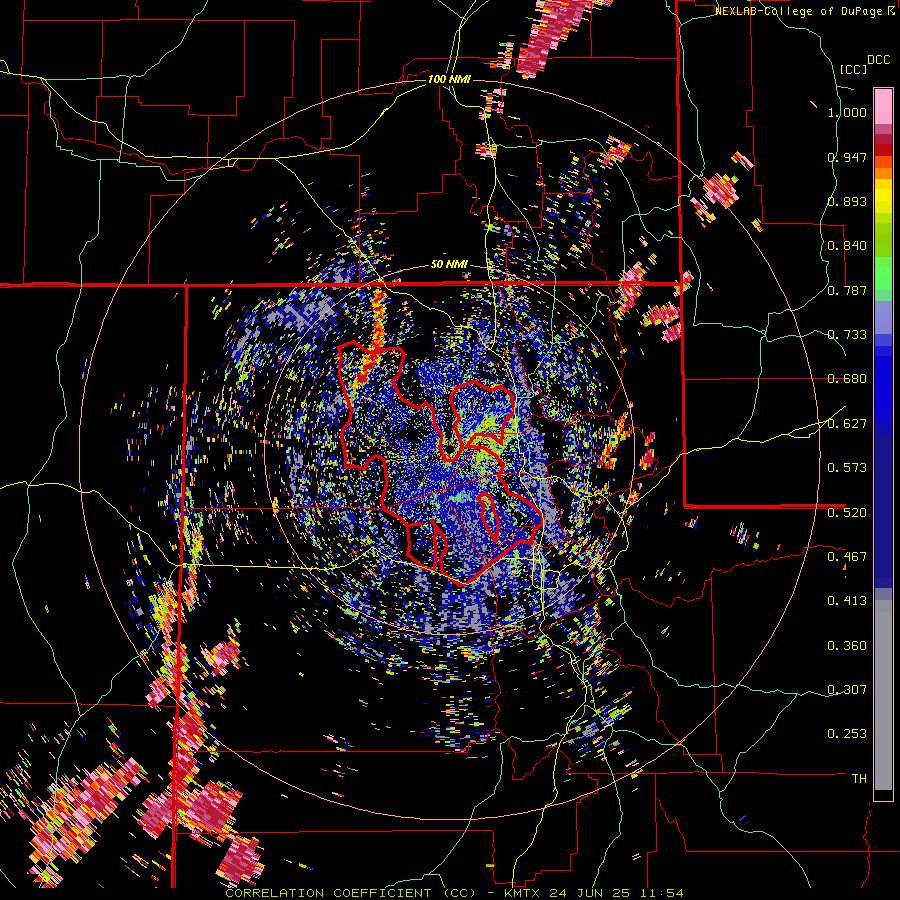
Task: Select the 0.840 scale value
Action: [847, 246]
